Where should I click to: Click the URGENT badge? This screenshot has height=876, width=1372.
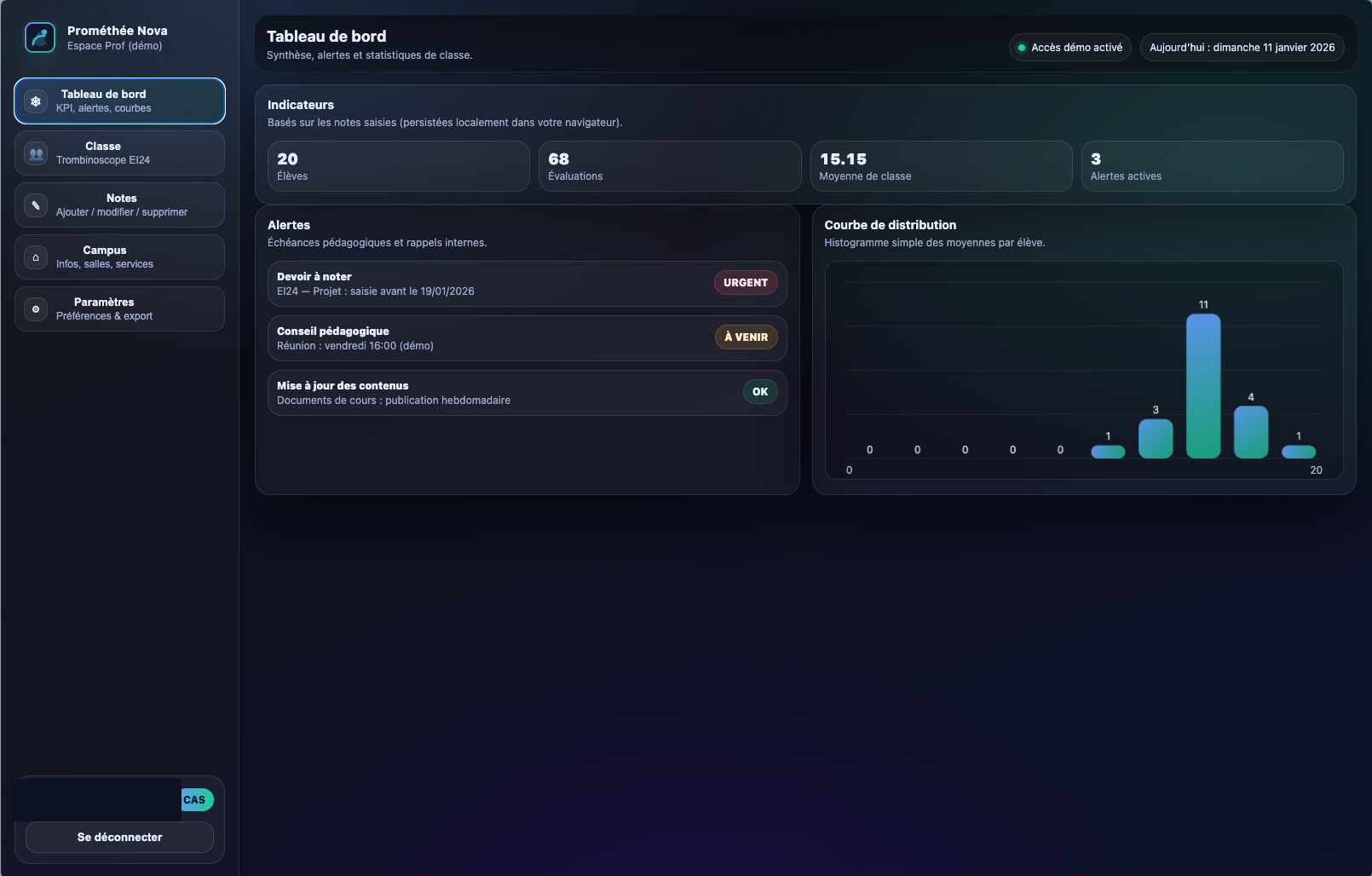click(746, 283)
